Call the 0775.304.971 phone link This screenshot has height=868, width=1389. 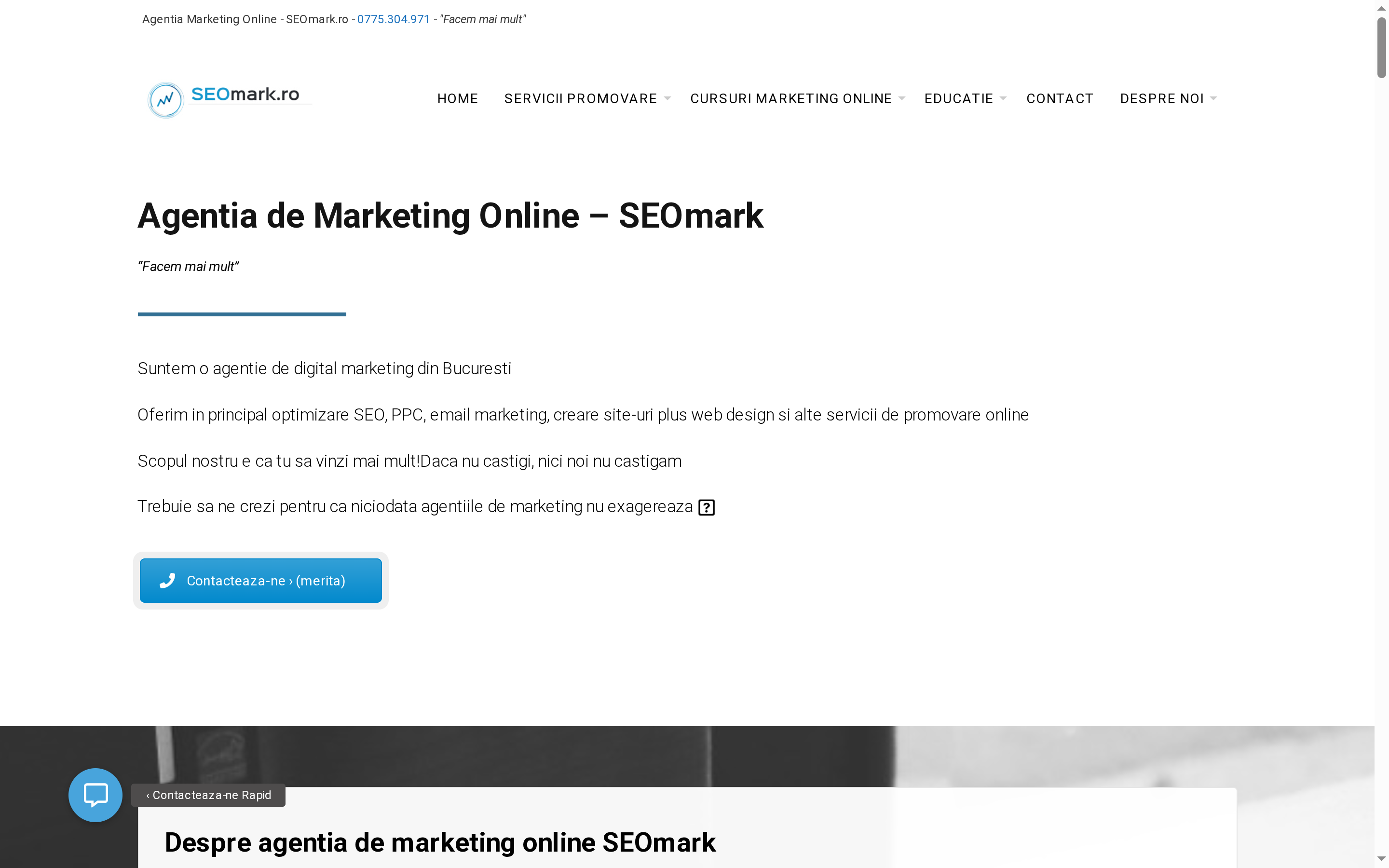(393, 19)
